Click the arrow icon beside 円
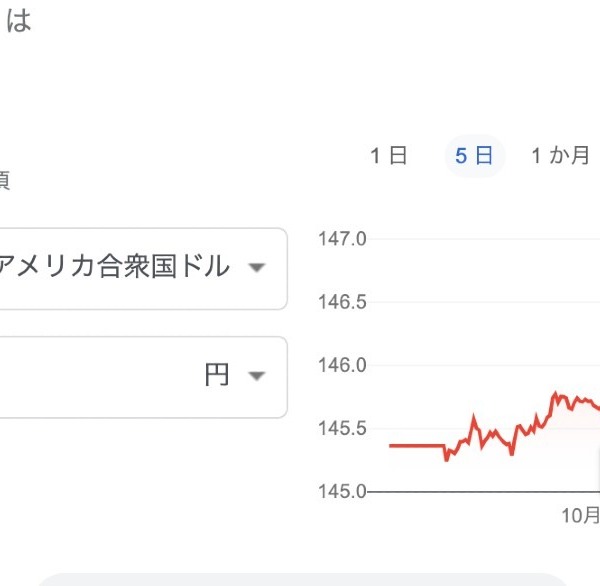This screenshot has height=586, width=600. tap(256, 376)
